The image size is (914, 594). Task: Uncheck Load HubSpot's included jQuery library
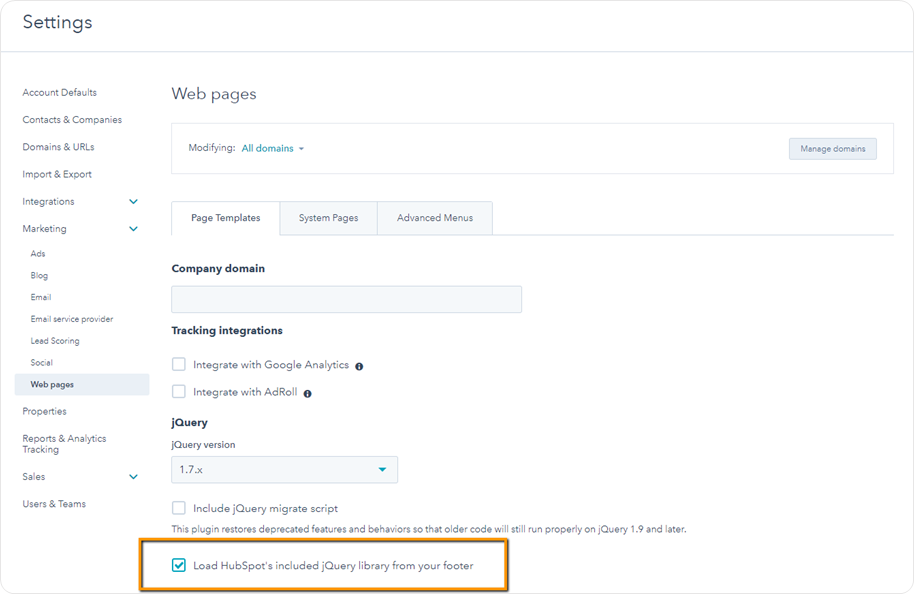179,565
